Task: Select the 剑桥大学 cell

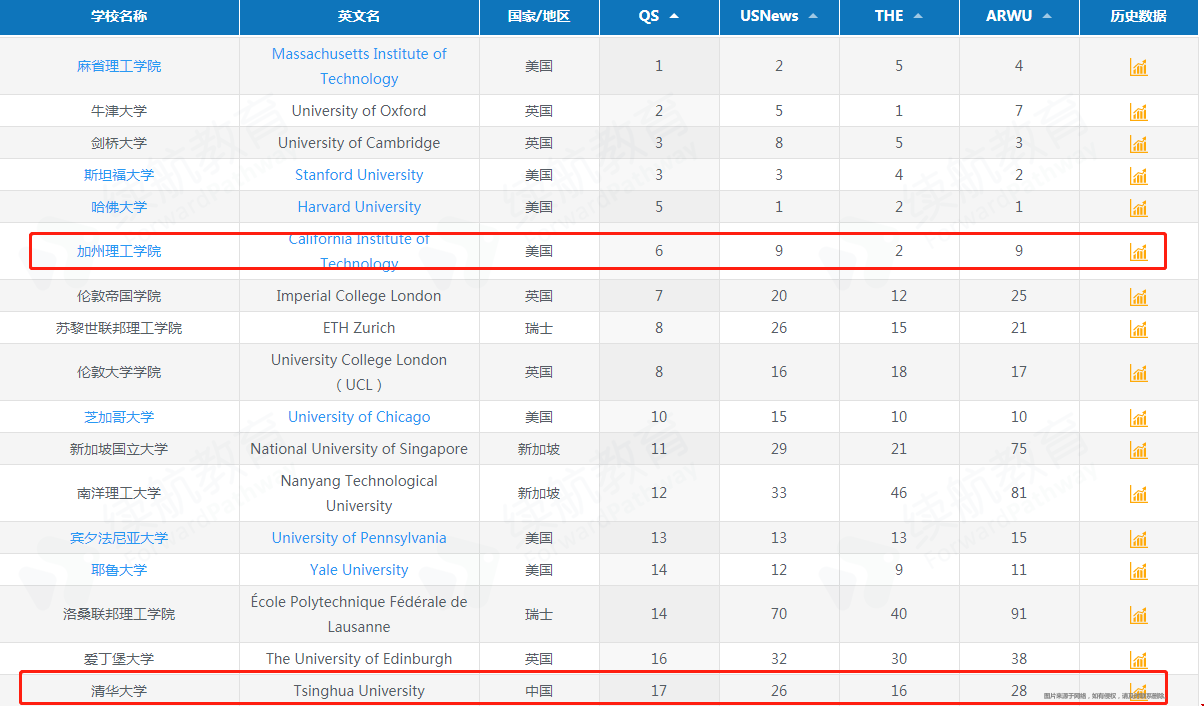Action: [119, 143]
